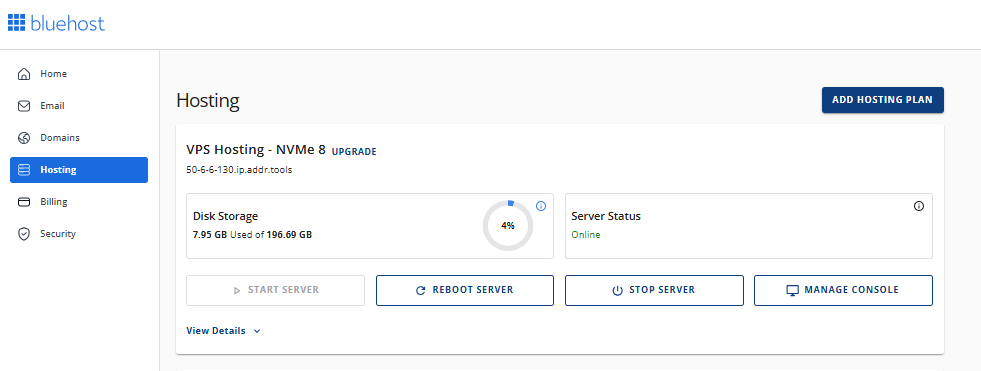Viewport: 981px width, 371px height.
Task: Click the Hosting server stack icon
Action: 24,170
